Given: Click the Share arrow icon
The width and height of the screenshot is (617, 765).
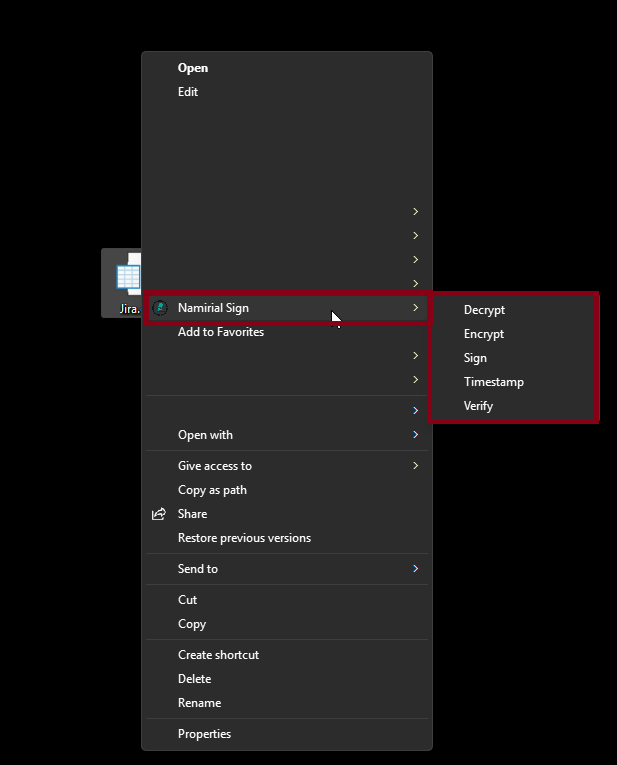Looking at the screenshot, I should [159, 514].
